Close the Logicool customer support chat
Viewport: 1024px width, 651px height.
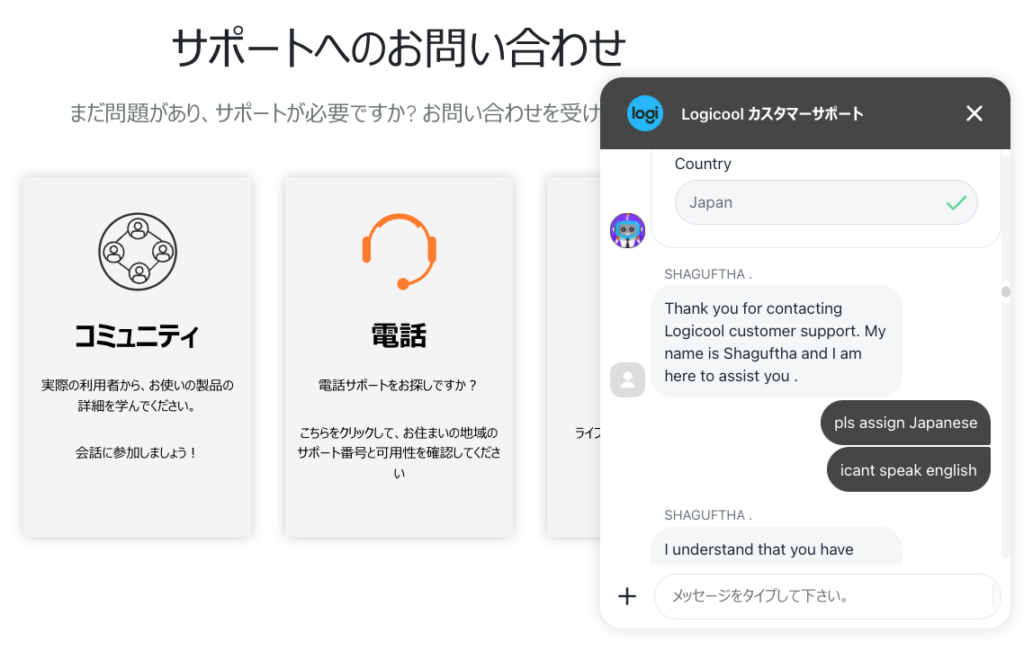click(x=974, y=114)
